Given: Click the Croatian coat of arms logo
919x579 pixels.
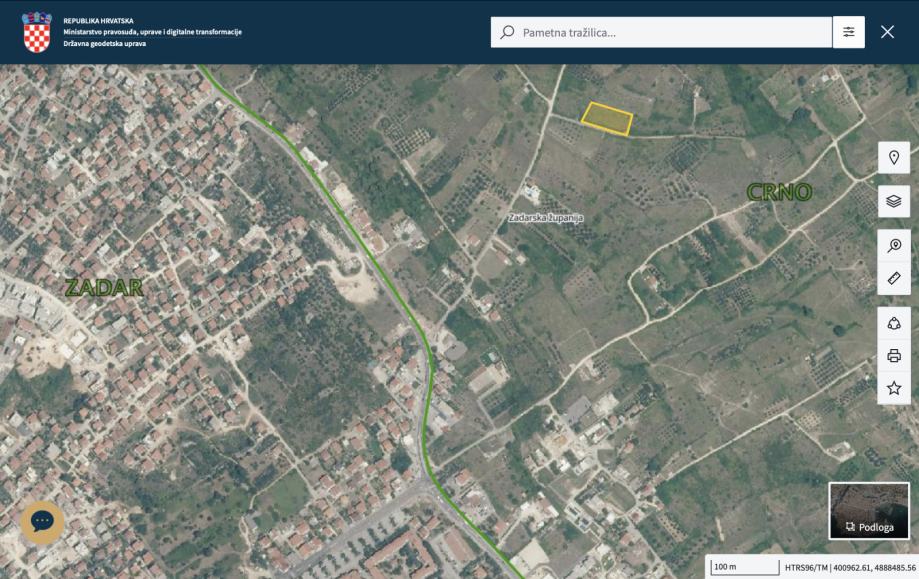Looking at the screenshot, I should [x=36, y=32].
